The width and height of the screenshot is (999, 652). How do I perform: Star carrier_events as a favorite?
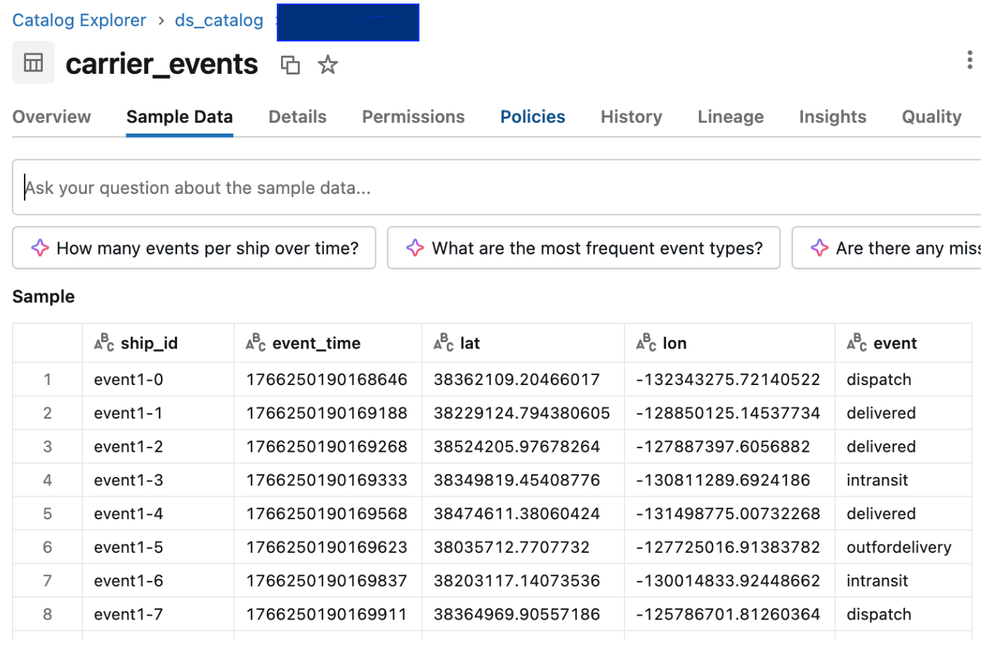pyautogui.click(x=328, y=65)
